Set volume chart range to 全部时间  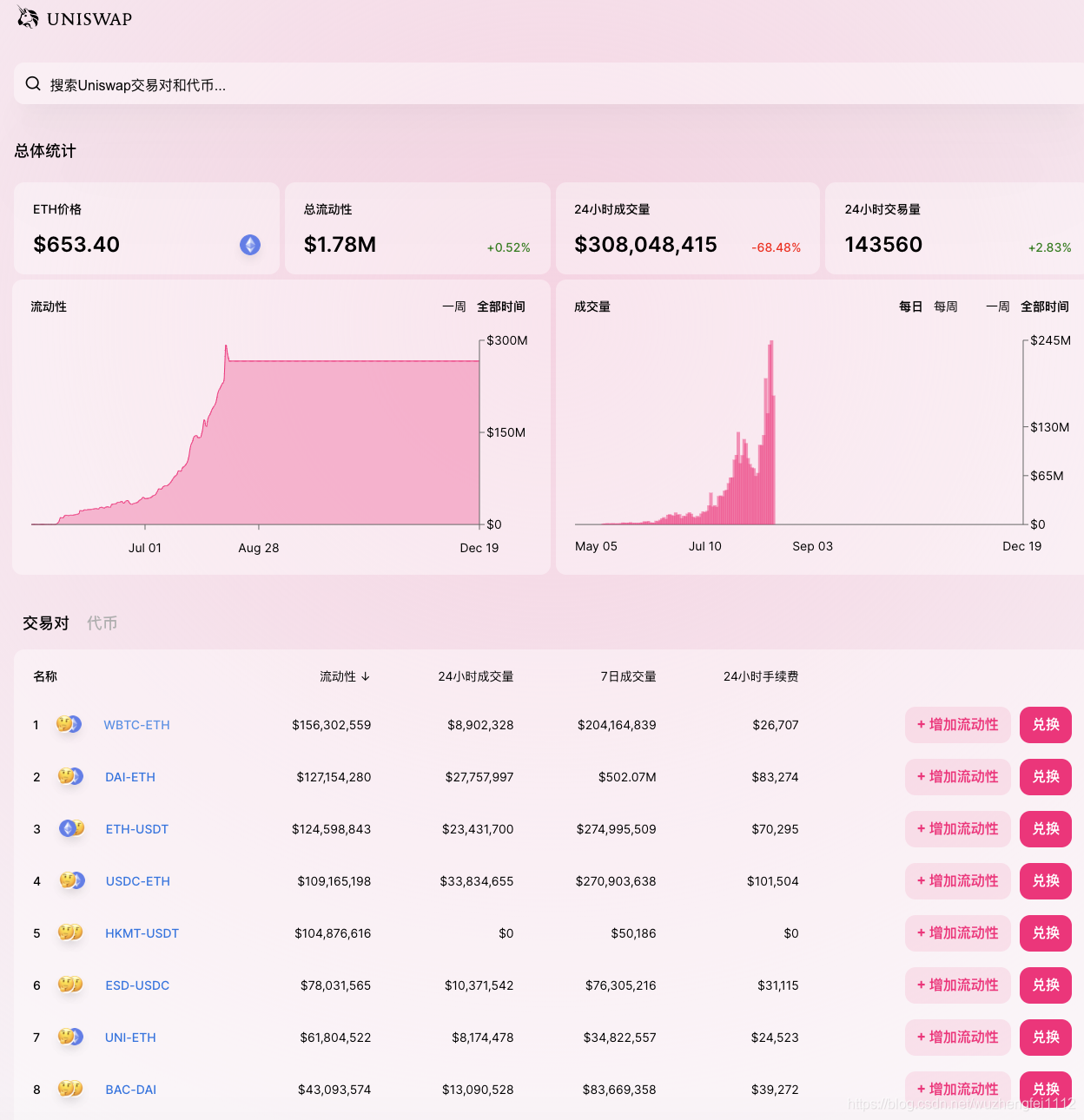coord(1045,306)
